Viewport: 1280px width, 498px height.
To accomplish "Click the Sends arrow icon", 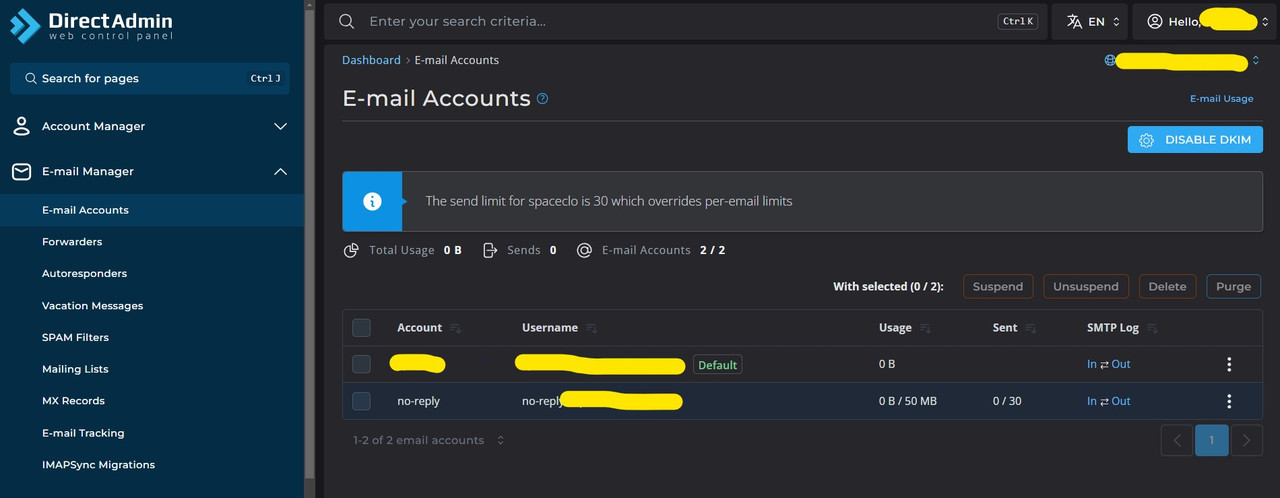I will click(490, 250).
